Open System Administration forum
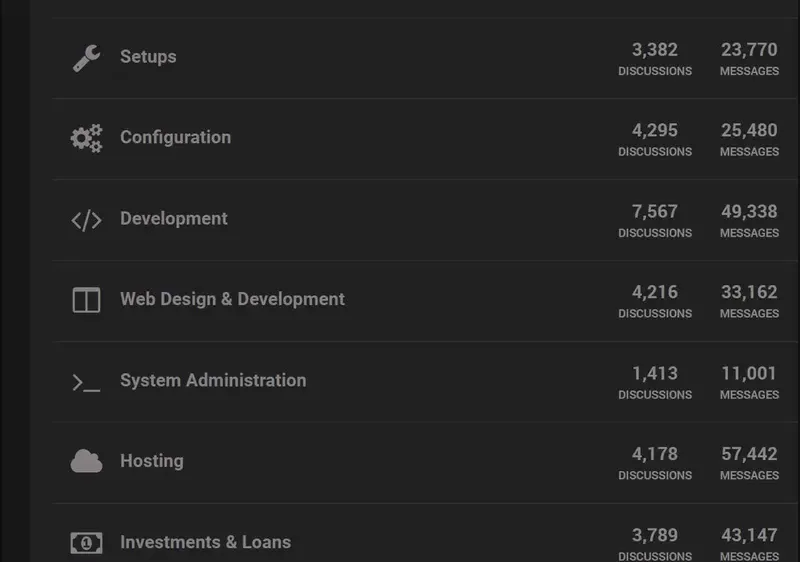The width and height of the screenshot is (800, 562). point(213,380)
